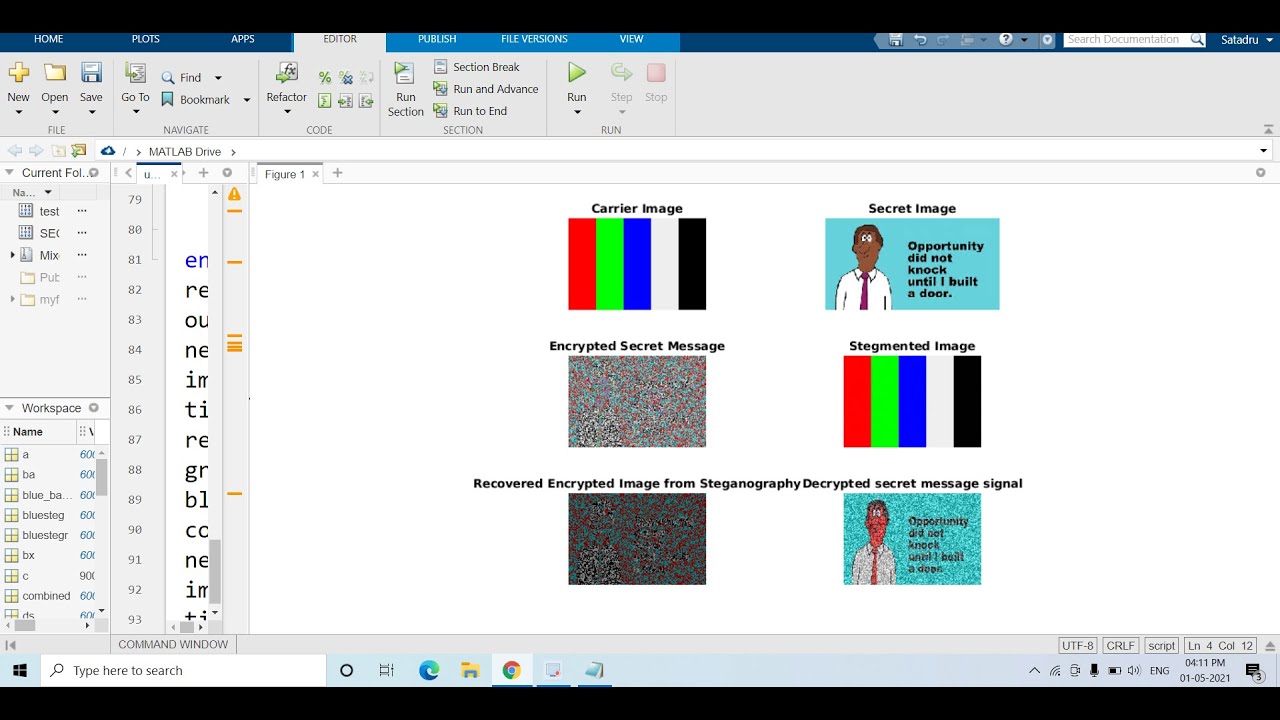Click the Save disk icon in File group
1280x720 pixels.
click(x=91, y=72)
